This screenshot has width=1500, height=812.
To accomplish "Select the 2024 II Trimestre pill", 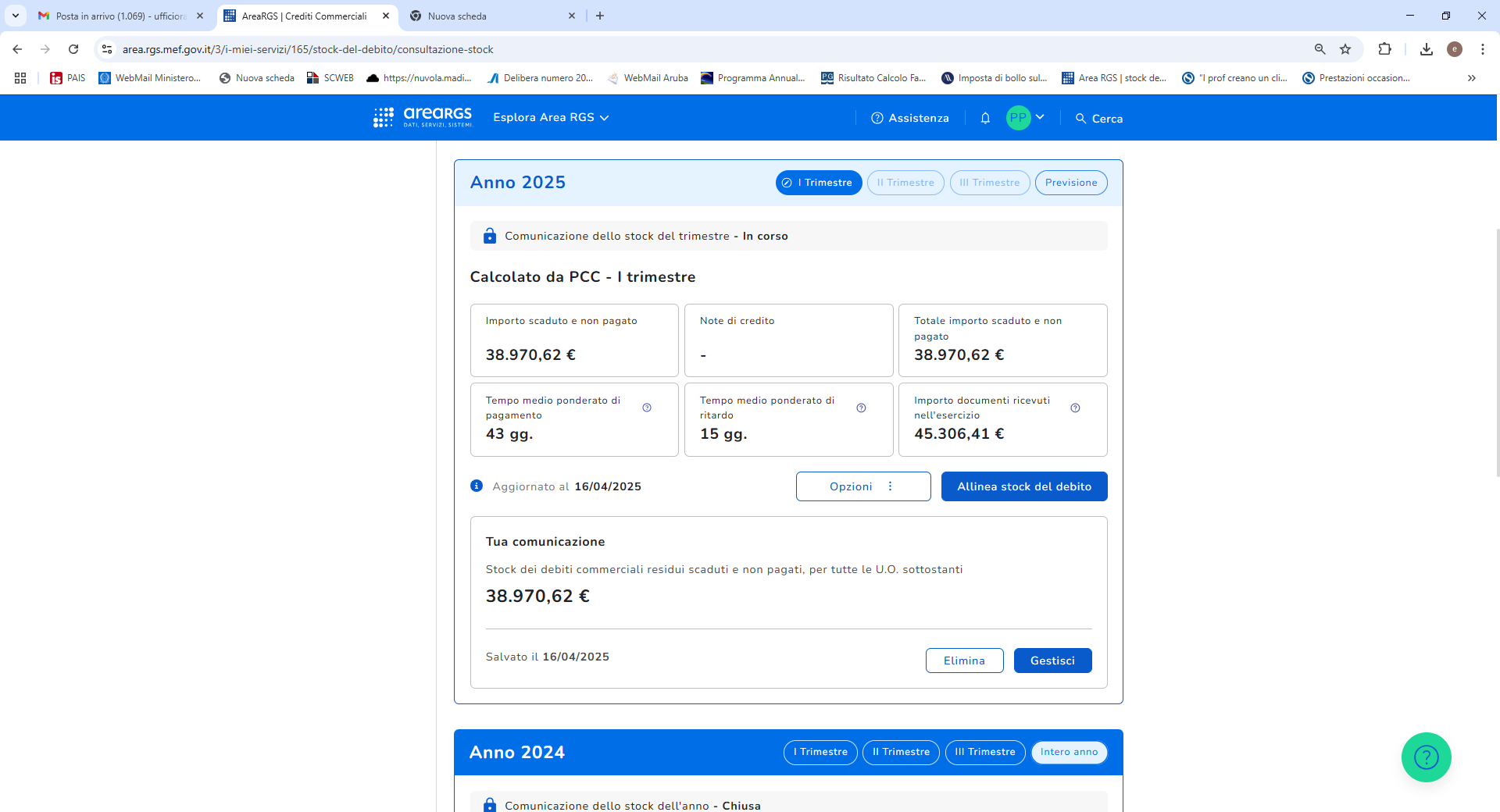I will 901,752.
